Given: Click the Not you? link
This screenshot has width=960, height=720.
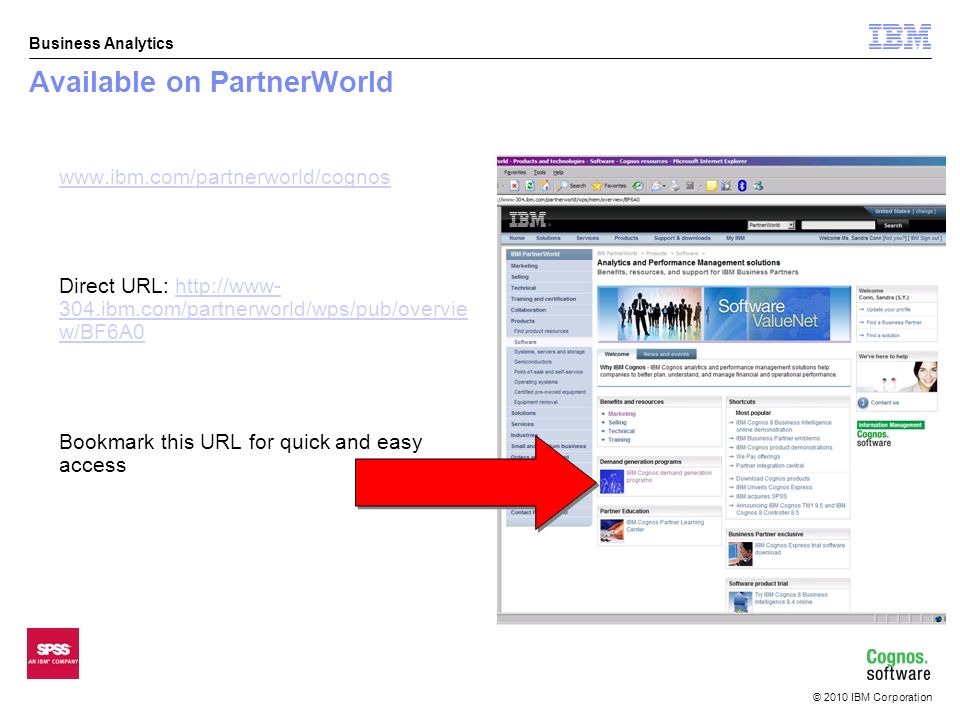Looking at the screenshot, I should 895,238.
